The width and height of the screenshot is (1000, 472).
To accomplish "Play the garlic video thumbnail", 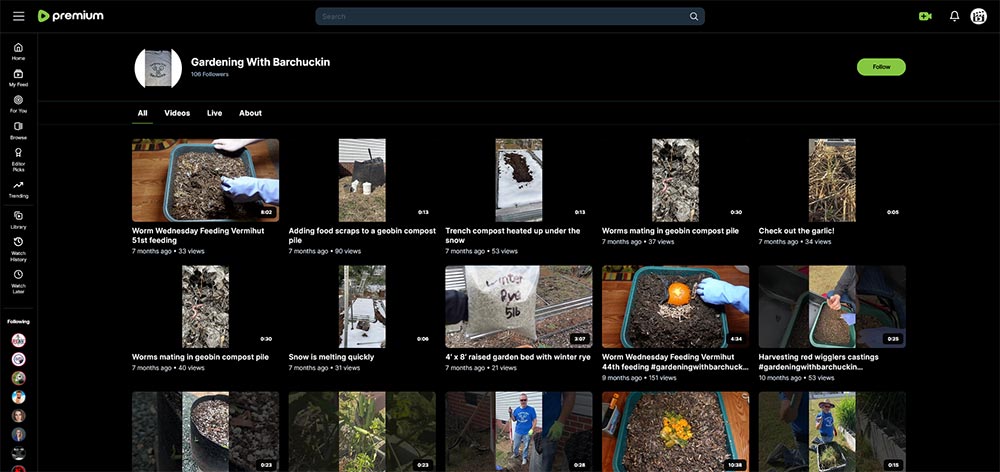I will pyautogui.click(x=832, y=180).
